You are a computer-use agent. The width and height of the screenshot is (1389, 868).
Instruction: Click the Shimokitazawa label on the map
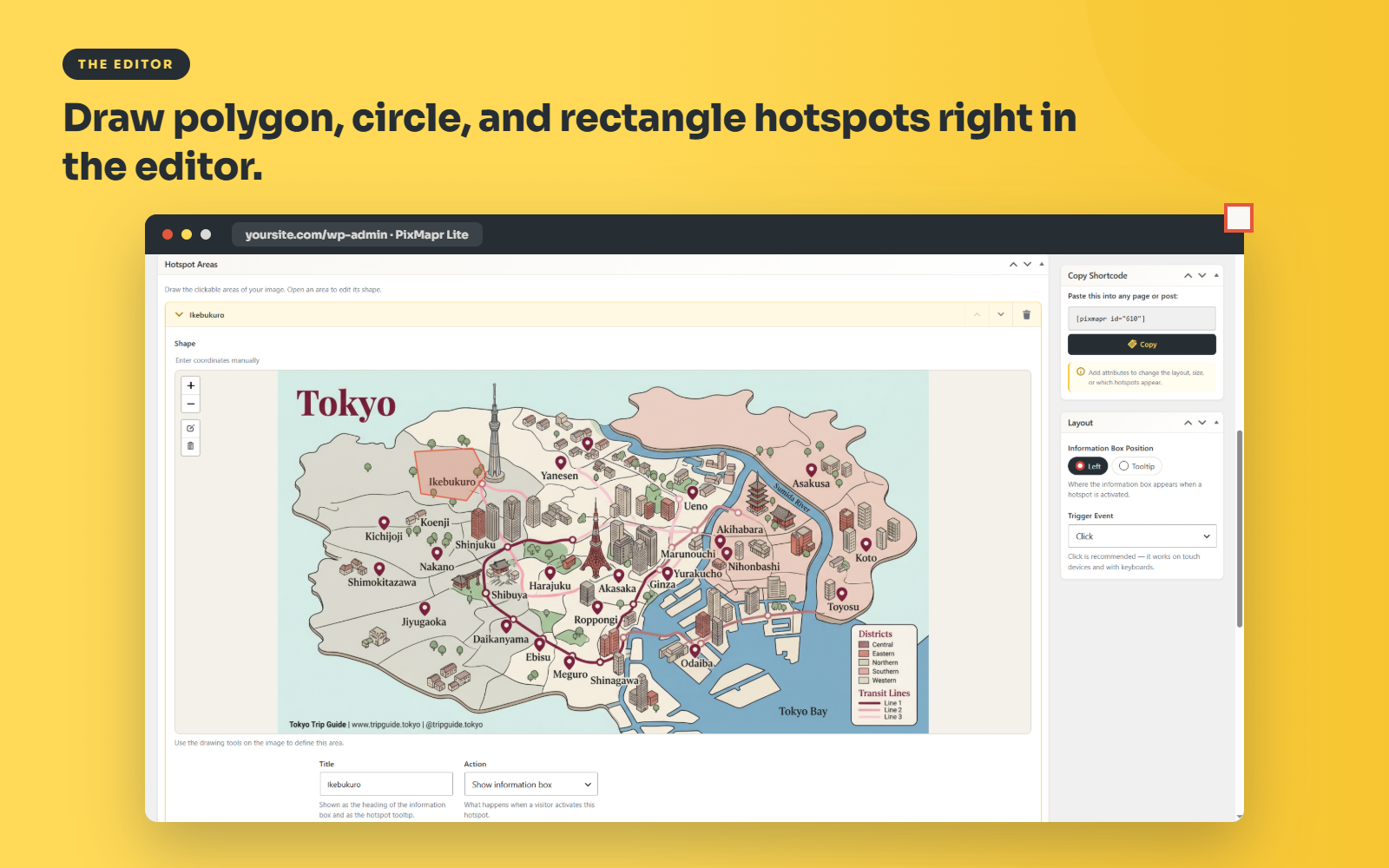tap(382, 582)
